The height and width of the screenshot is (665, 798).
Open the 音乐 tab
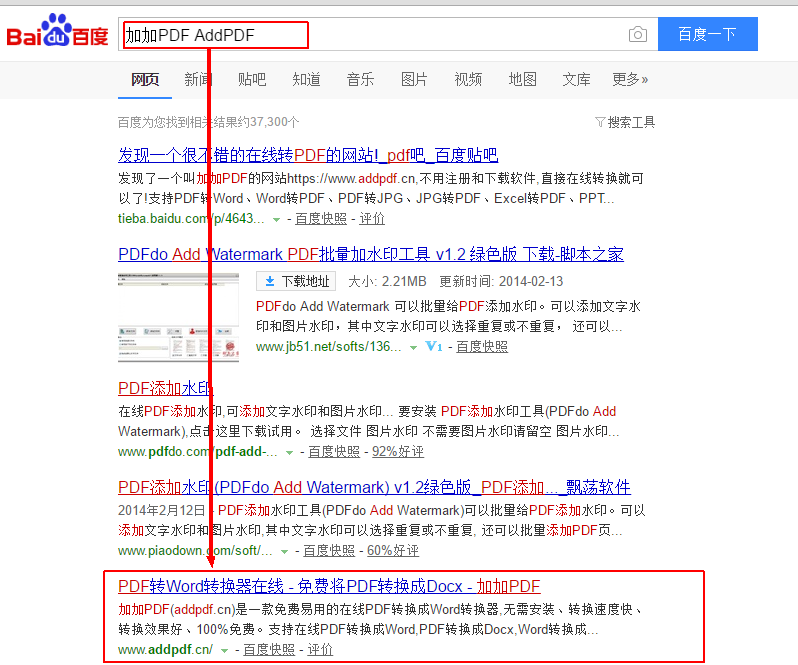pos(360,79)
